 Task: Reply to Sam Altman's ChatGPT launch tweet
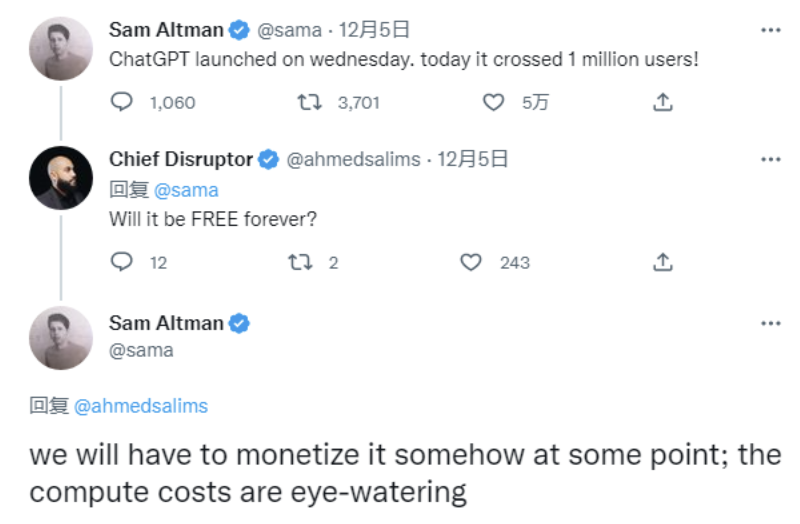[x=122, y=102]
